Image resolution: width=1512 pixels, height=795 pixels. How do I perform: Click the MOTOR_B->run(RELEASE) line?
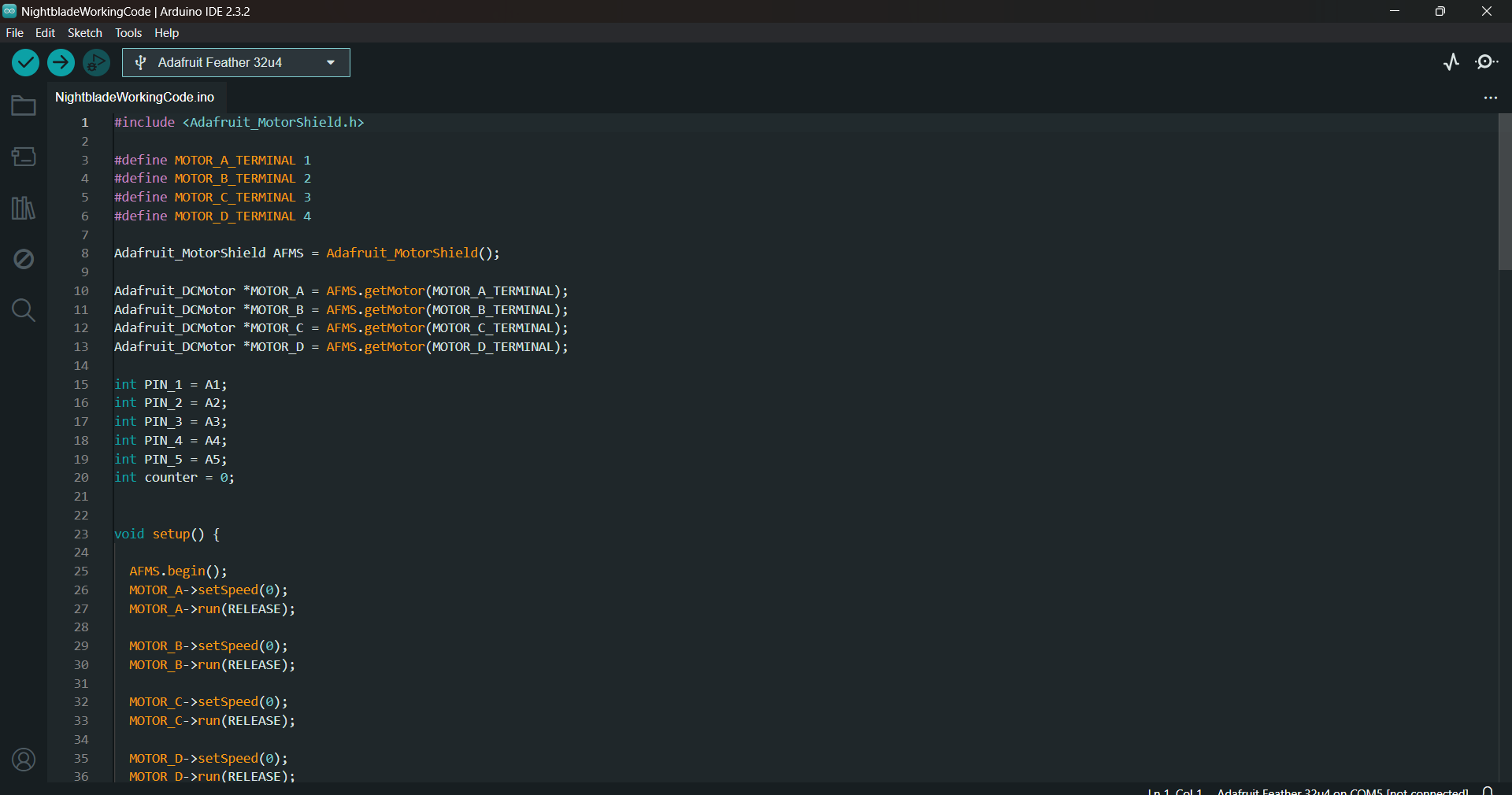tap(213, 665)
